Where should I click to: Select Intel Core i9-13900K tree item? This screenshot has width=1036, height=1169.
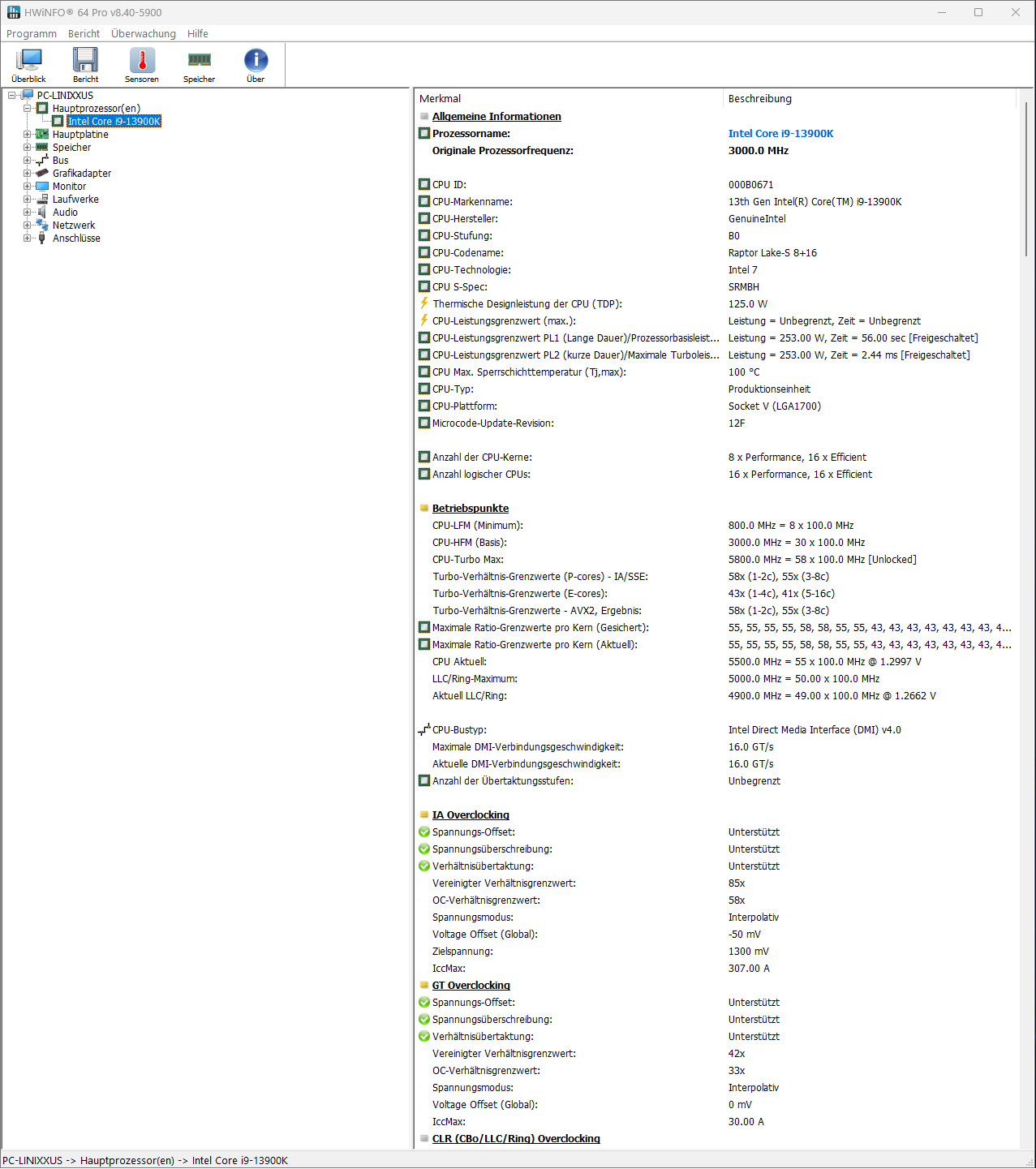coord(114,121)
